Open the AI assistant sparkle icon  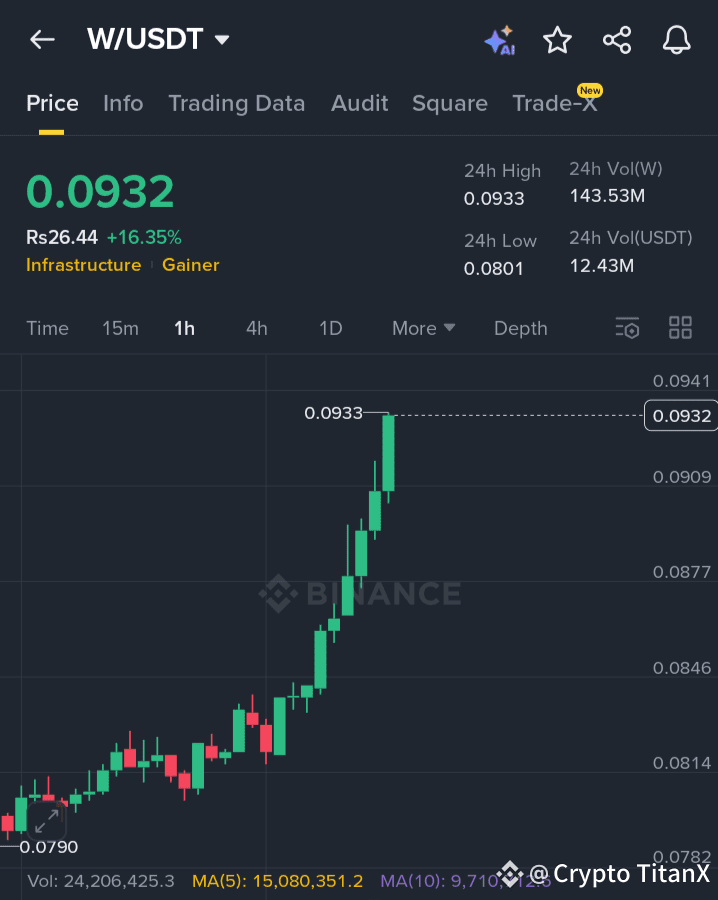(499, 40)
